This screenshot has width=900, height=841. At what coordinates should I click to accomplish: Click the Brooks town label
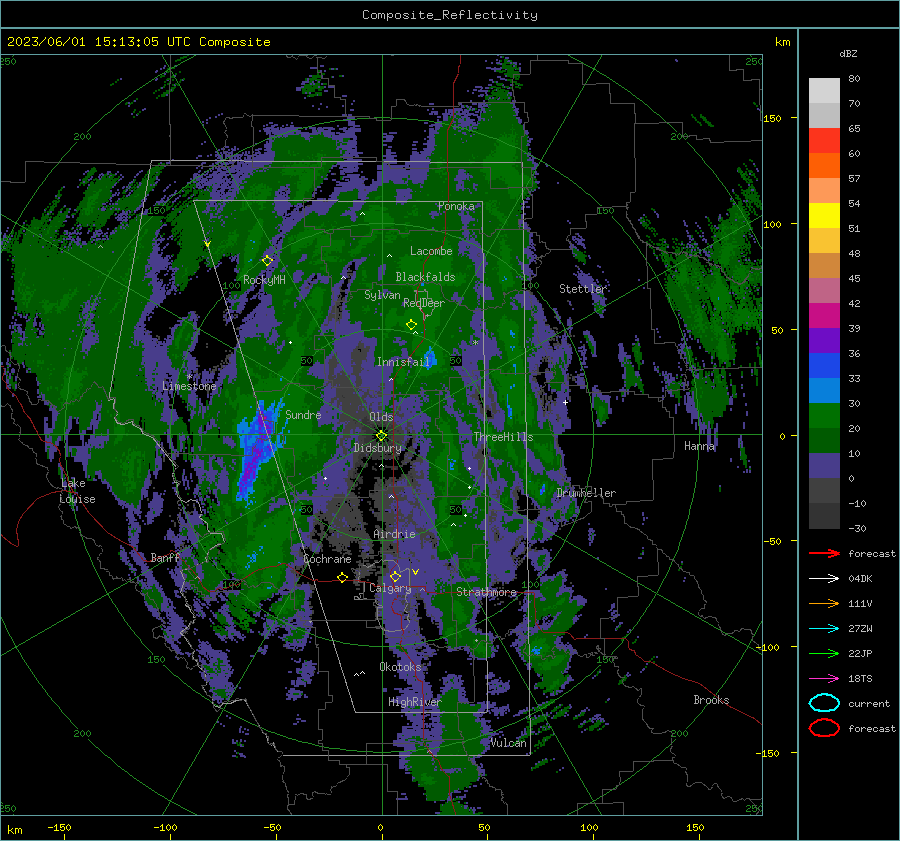pos(711,700)
